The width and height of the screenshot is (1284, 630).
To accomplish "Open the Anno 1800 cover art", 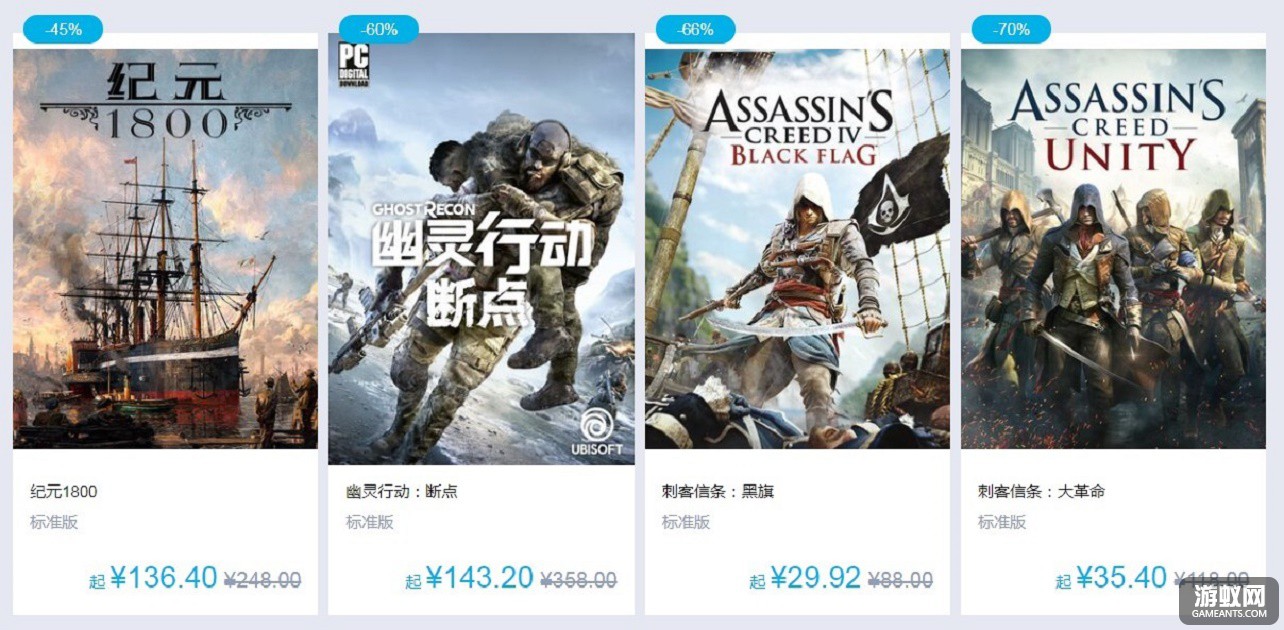I will (165, 248).
